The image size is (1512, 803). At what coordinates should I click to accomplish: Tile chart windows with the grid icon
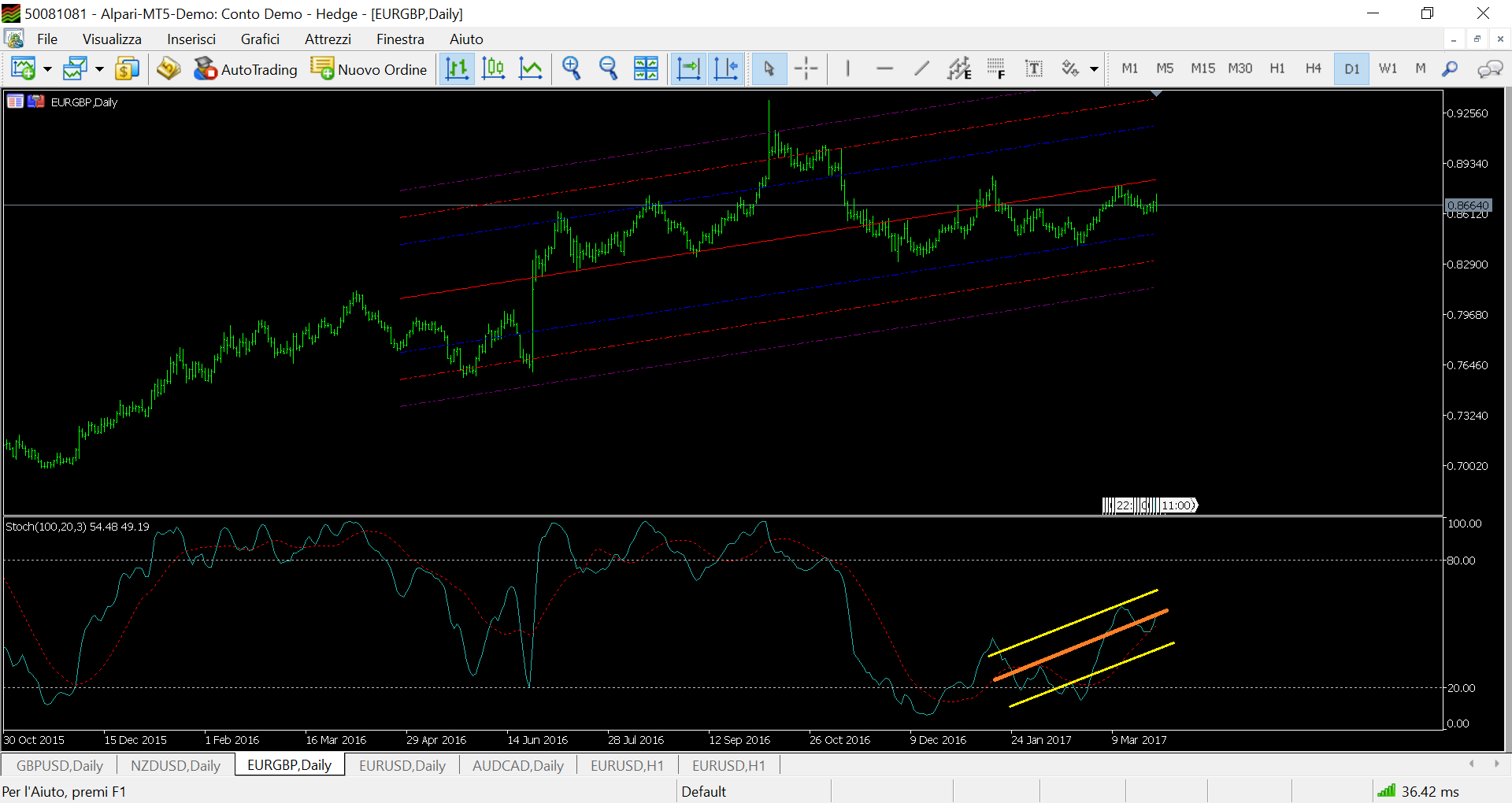pyautogui.click(x=646, y=69)
